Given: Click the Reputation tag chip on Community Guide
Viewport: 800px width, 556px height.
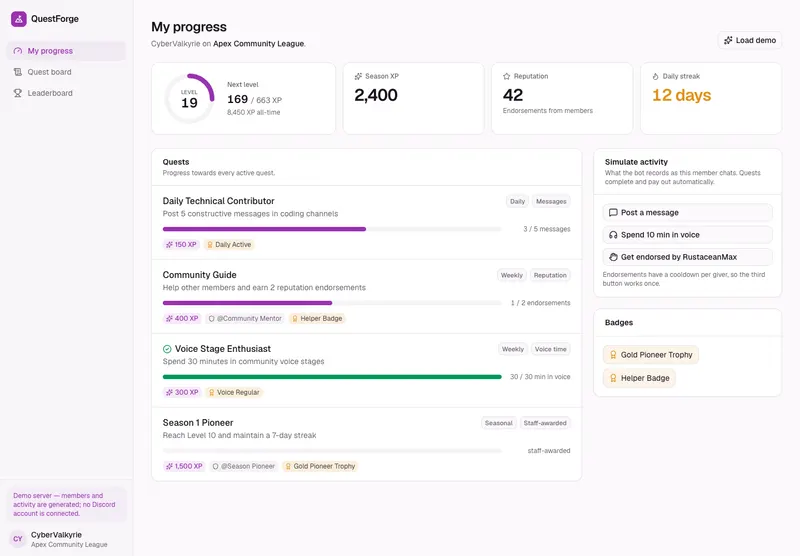Looking at the screenshot, I should 550,275.
